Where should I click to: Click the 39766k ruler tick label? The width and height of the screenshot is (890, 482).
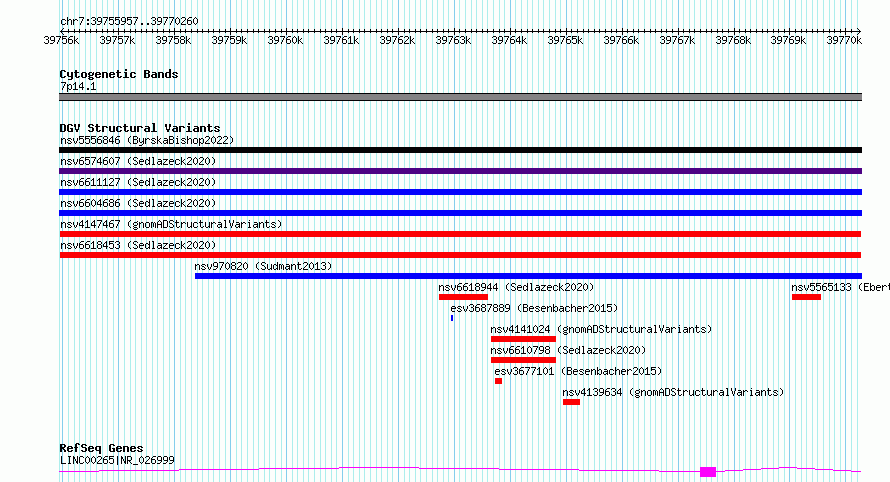(622, 40)
